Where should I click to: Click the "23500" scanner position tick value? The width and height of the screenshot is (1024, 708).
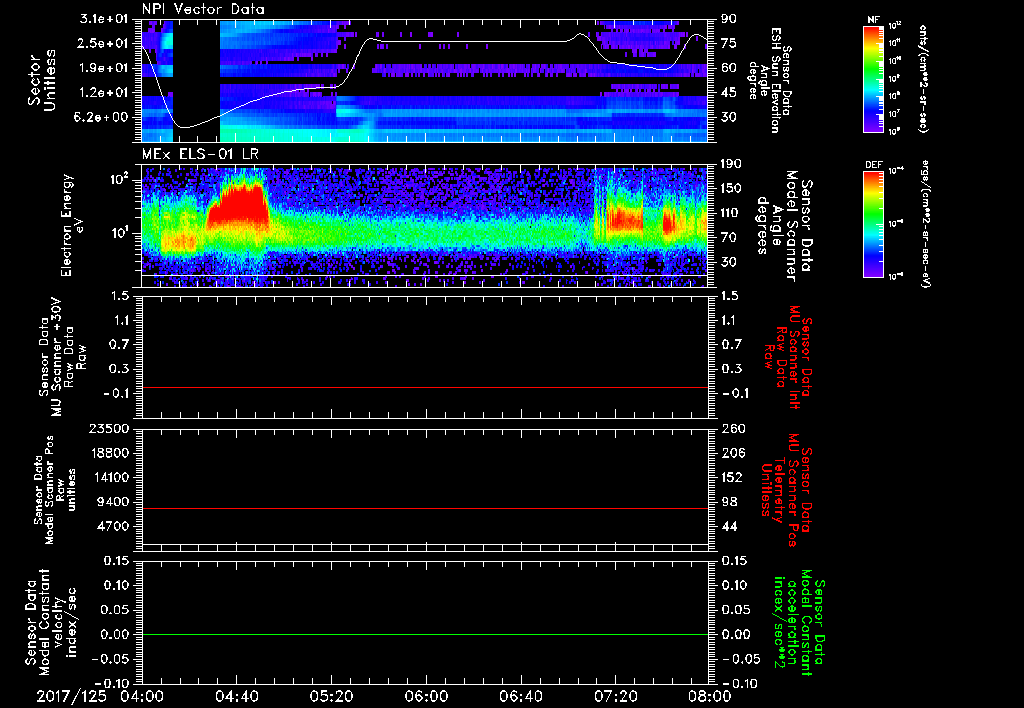tap(108, 429)
